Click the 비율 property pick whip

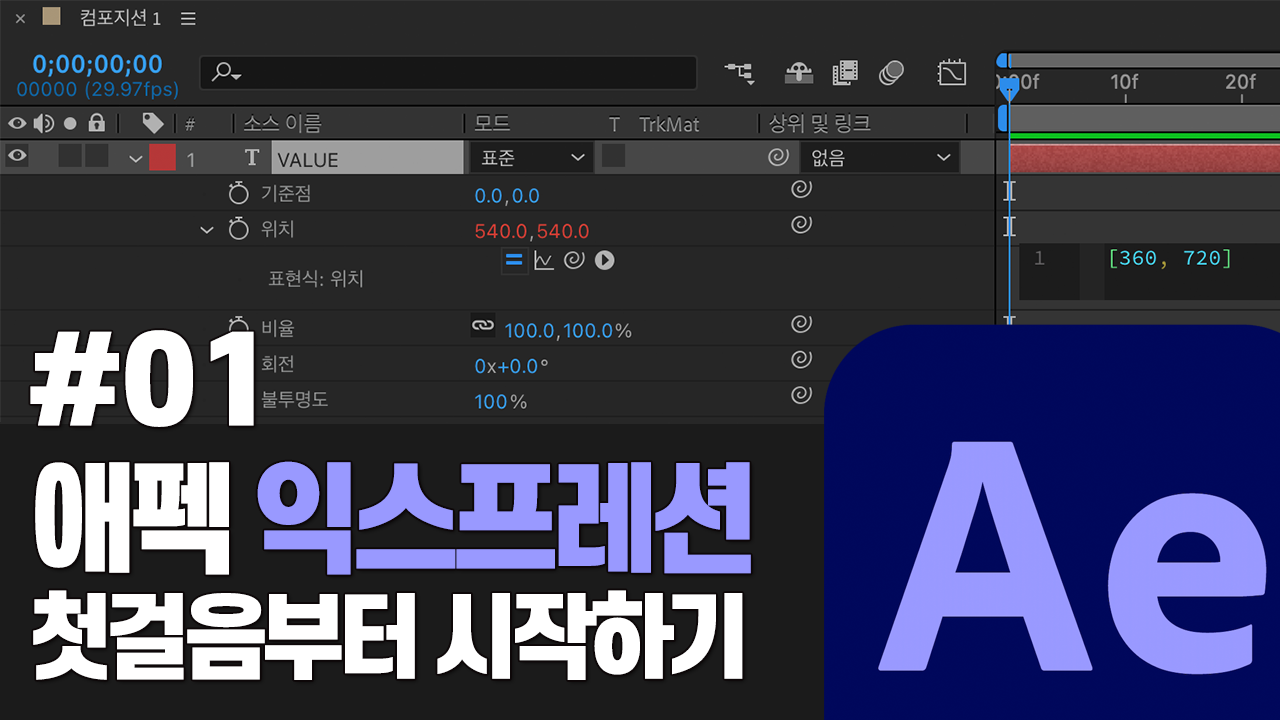[801, 324]
